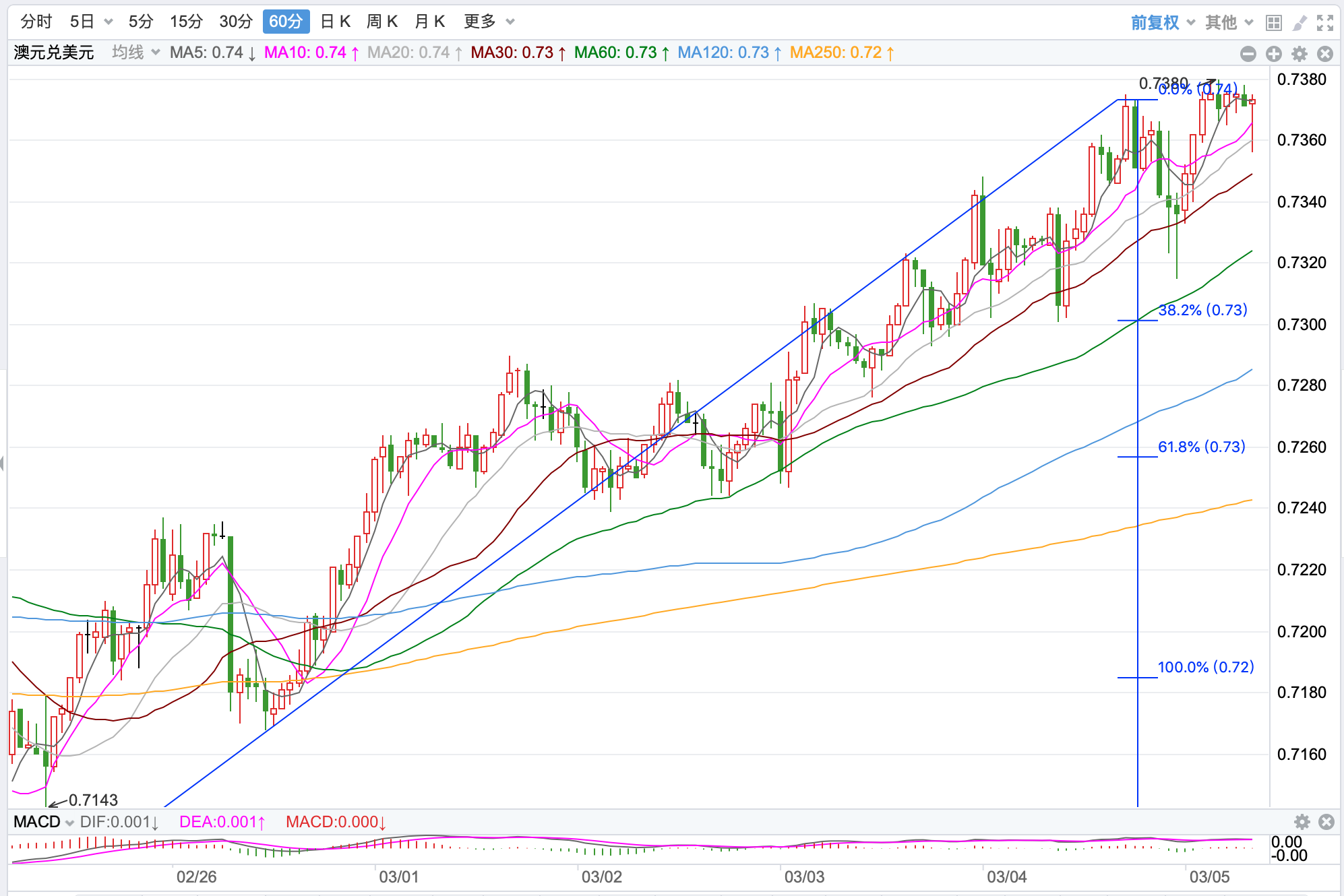Zoom out main chart with minus icon
The image size is (1344, 896).
(x=1248, y=54)
